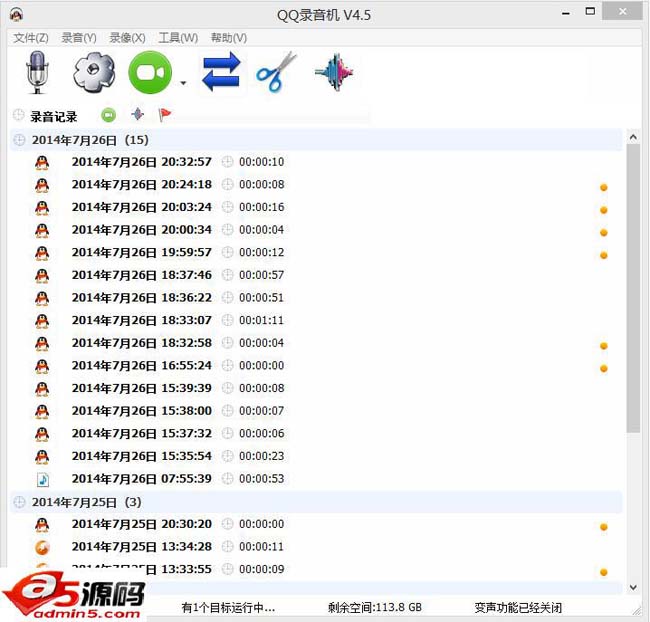This screenshot has width=650, height=622.
Task: Open the 文件(Z) menu
Action: point(31,38)
